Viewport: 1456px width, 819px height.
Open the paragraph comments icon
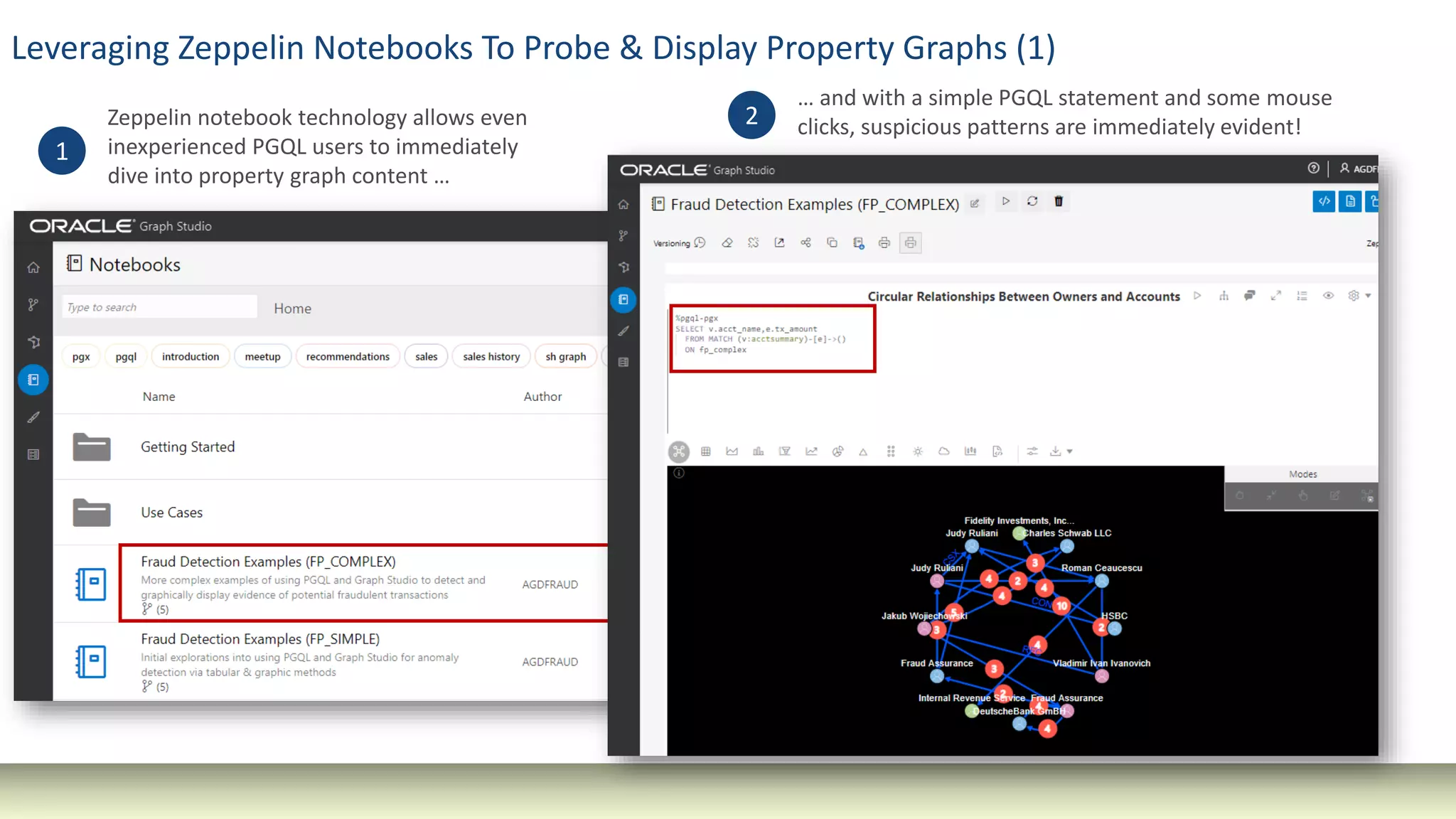tap(1250, 296)
